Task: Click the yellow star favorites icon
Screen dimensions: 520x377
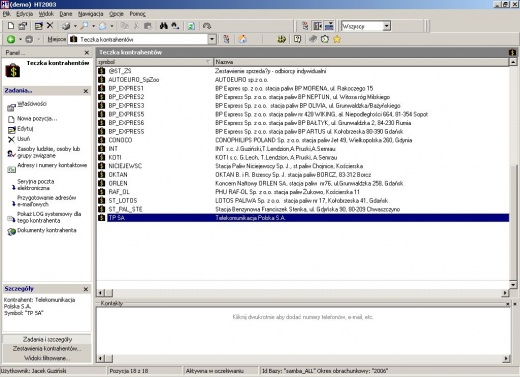Action: coord(337,39)
